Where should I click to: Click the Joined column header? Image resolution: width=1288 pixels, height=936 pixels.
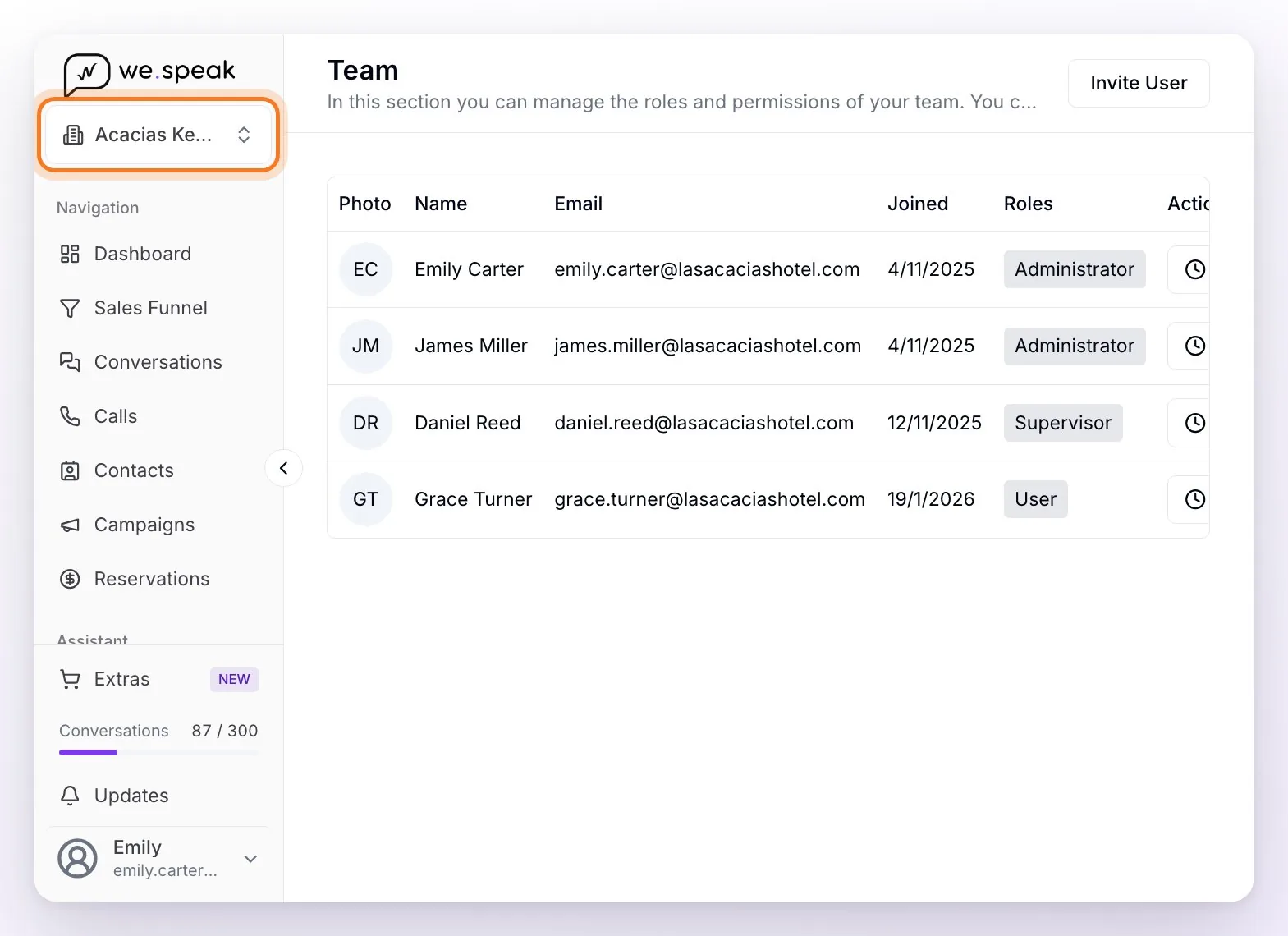point(918,204)
